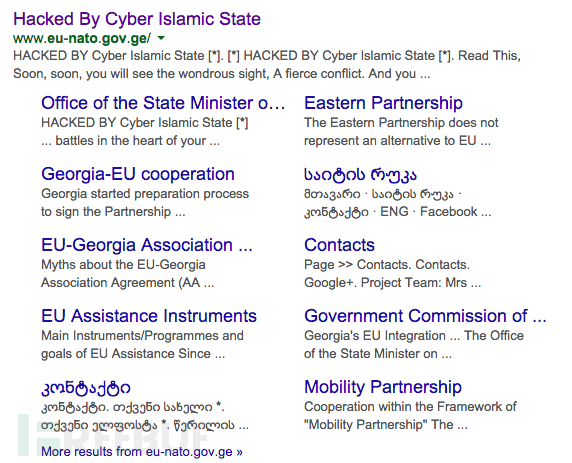This screenshot has width=572, height=463.
Task: Open the 'EU-Georgia Association ...' sitelink
Action: (x=147, y=245)
